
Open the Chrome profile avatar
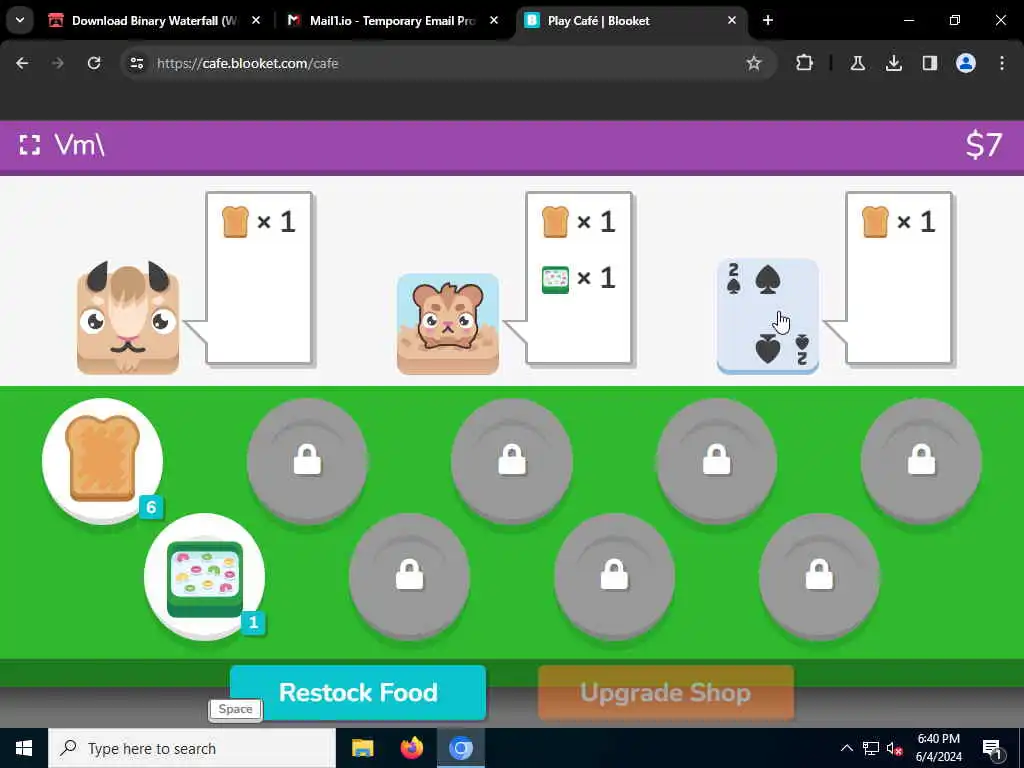pyautogui.click(x=966, y=63)
